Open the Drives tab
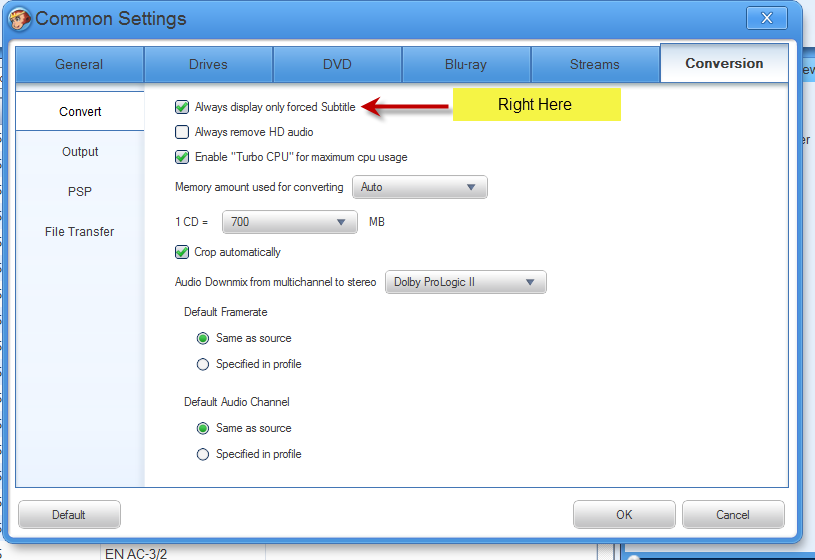815x560 pixels. coord(208,64)
